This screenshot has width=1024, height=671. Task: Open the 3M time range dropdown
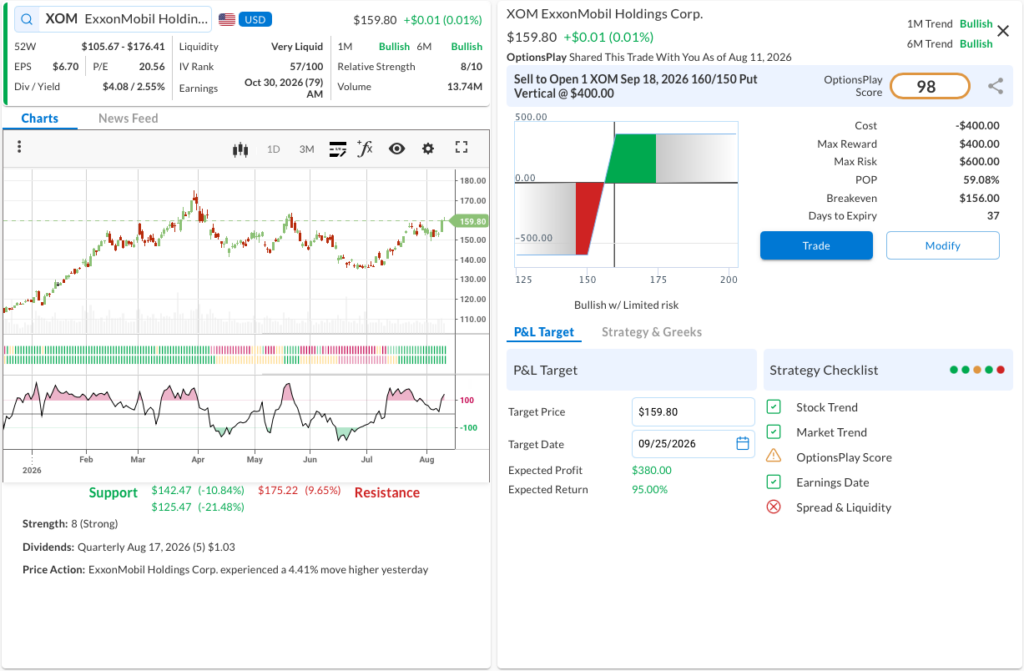(x=307, y=149)
